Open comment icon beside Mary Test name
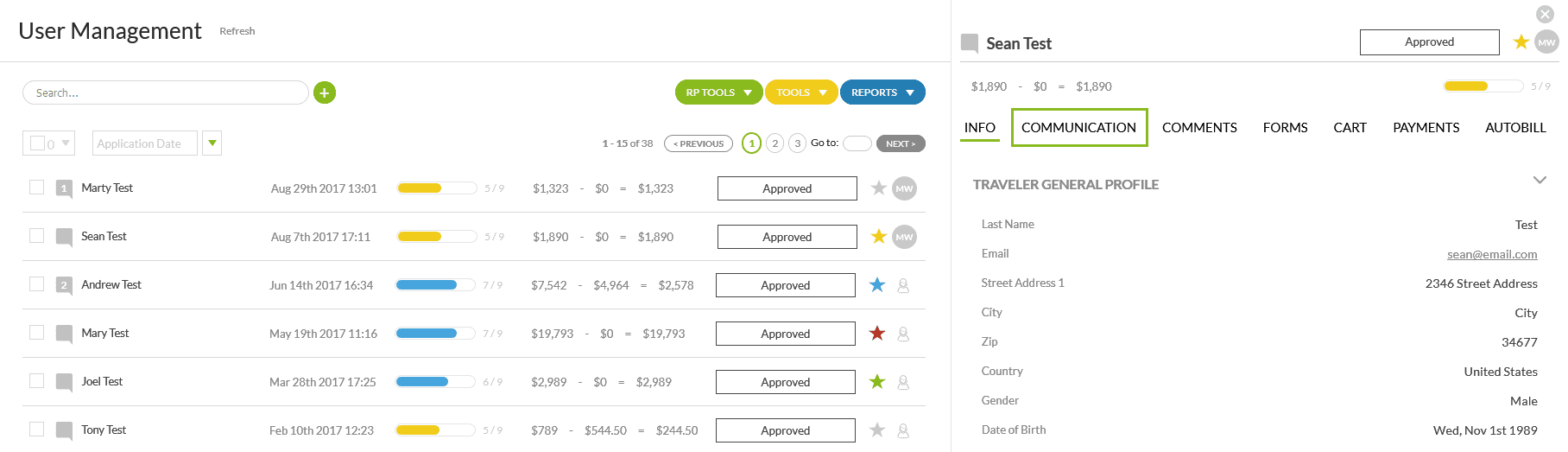1568x452 pixels. coord(64,334)
